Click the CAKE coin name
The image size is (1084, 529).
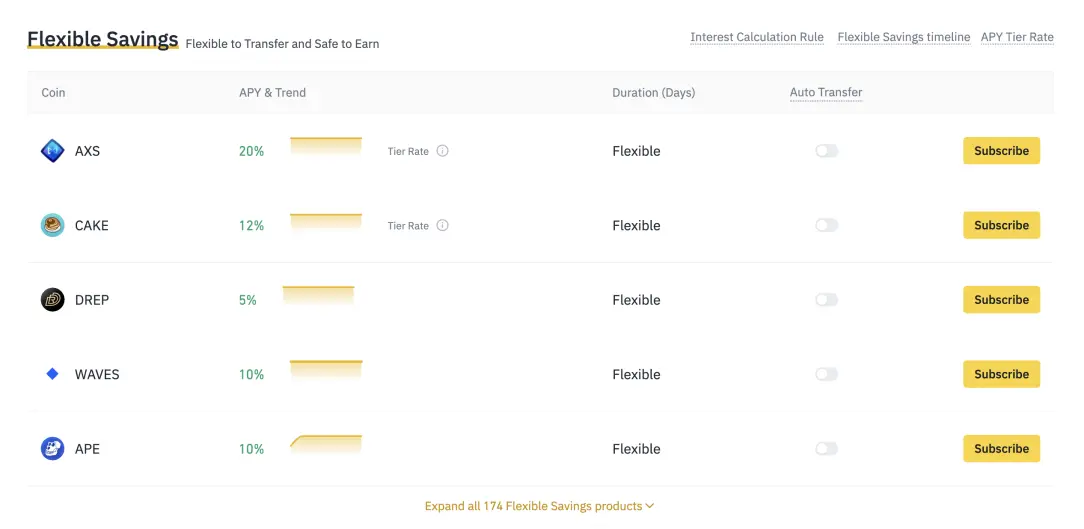click(91, 226)
